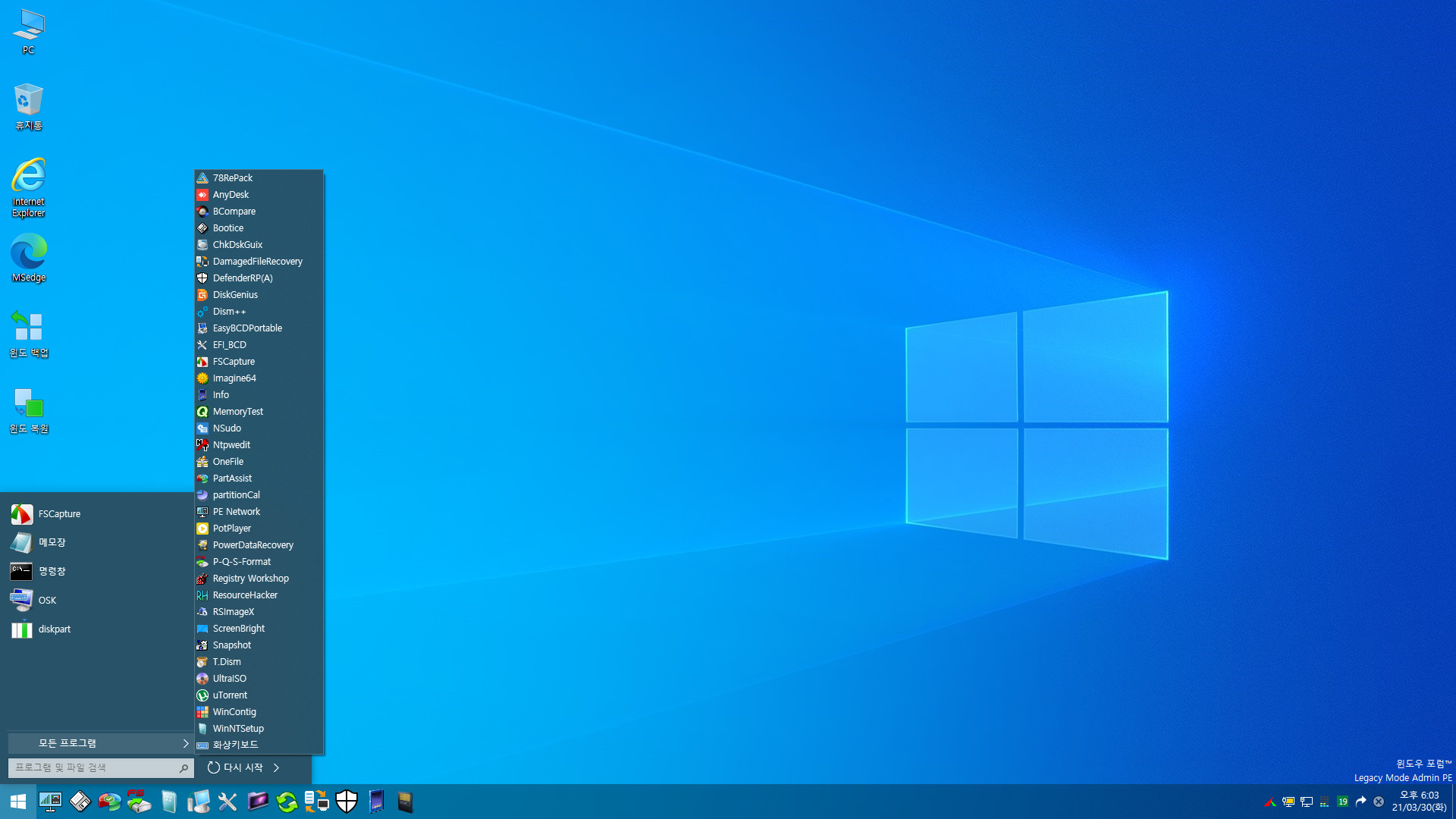The width and height of the screenshot is (1456, 819).
Task: Select AnyDesk in programs list
Action: [259, 195]
